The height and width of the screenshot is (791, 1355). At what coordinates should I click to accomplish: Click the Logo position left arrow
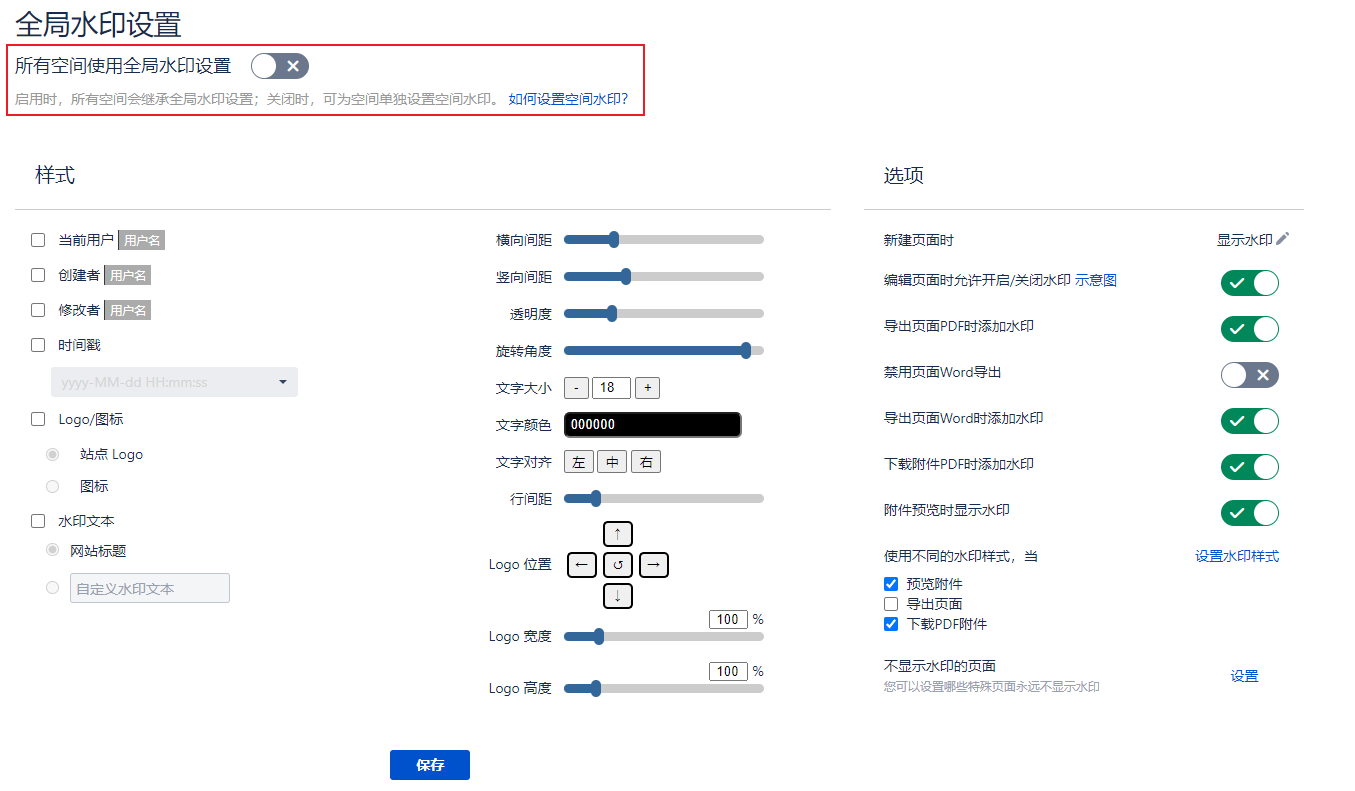coord(582,565)
